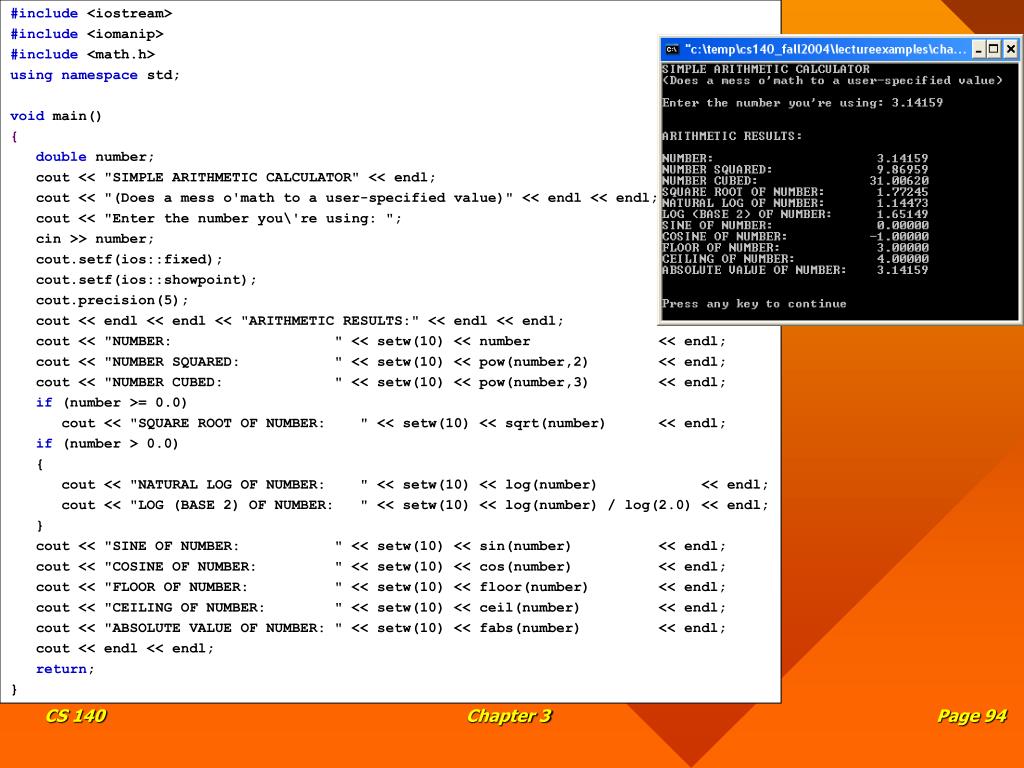Screen dimensions: 1024x768
Task: Click console value 1.65149 for LOG BASE 2
Action: click(x=902, y=214)
